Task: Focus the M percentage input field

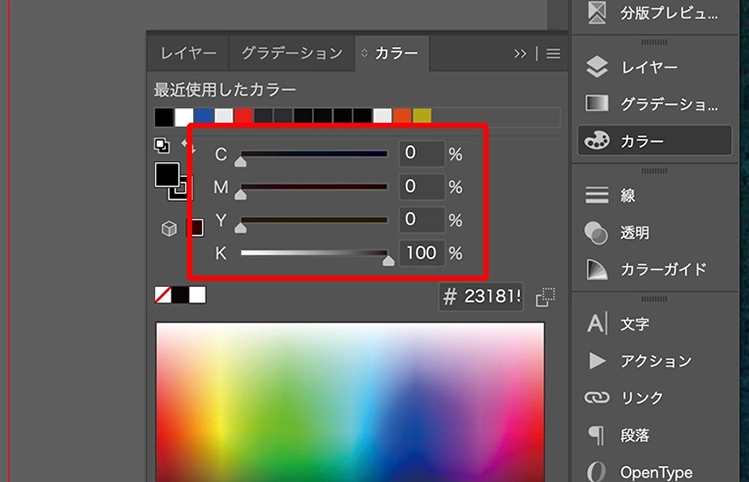Action: 422,186
